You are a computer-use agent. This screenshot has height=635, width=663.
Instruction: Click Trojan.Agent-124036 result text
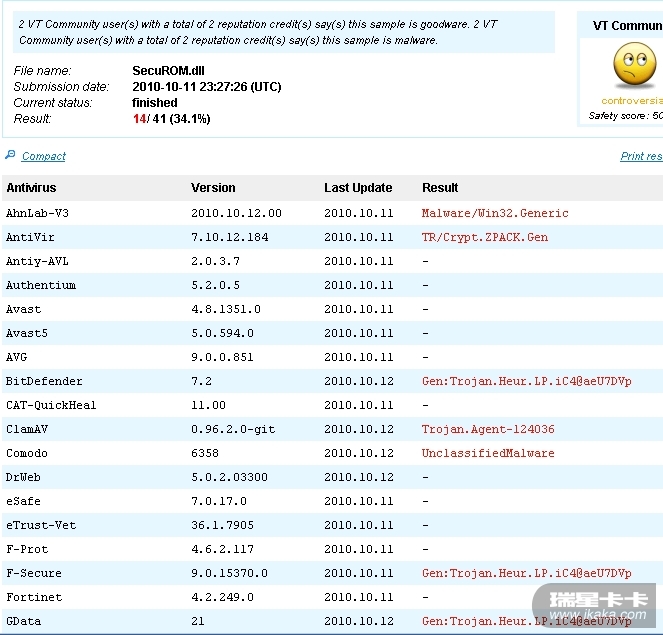pyautogui.click(x=488, y=430)
